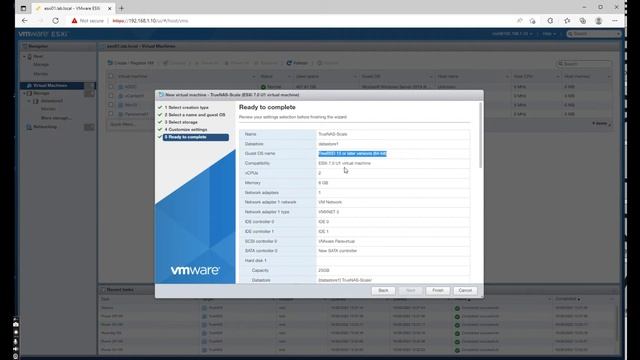Open the browser Settings and more menu

pyautogui.click(x=615, y=20)
